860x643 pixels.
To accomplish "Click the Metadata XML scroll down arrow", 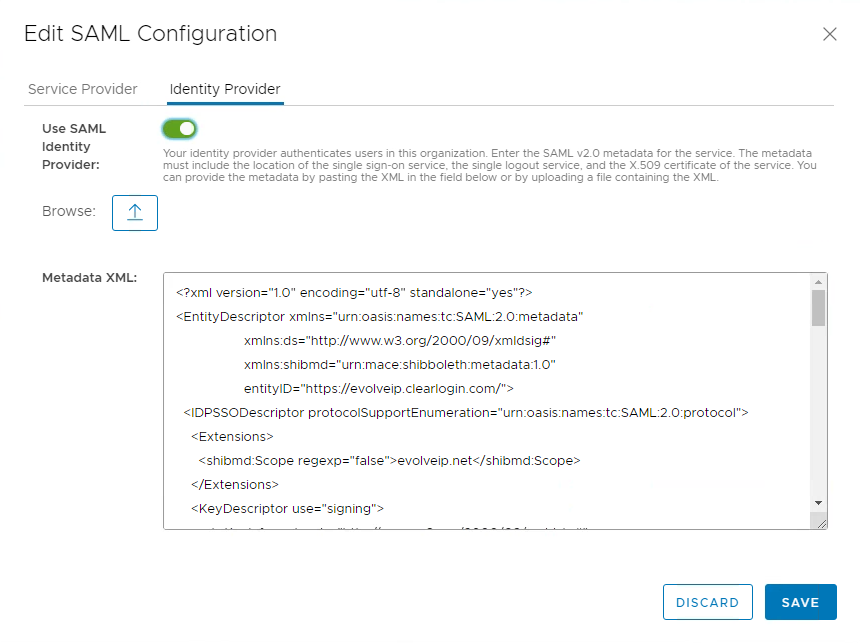I will pyautogui.click(x=818, y=502).
